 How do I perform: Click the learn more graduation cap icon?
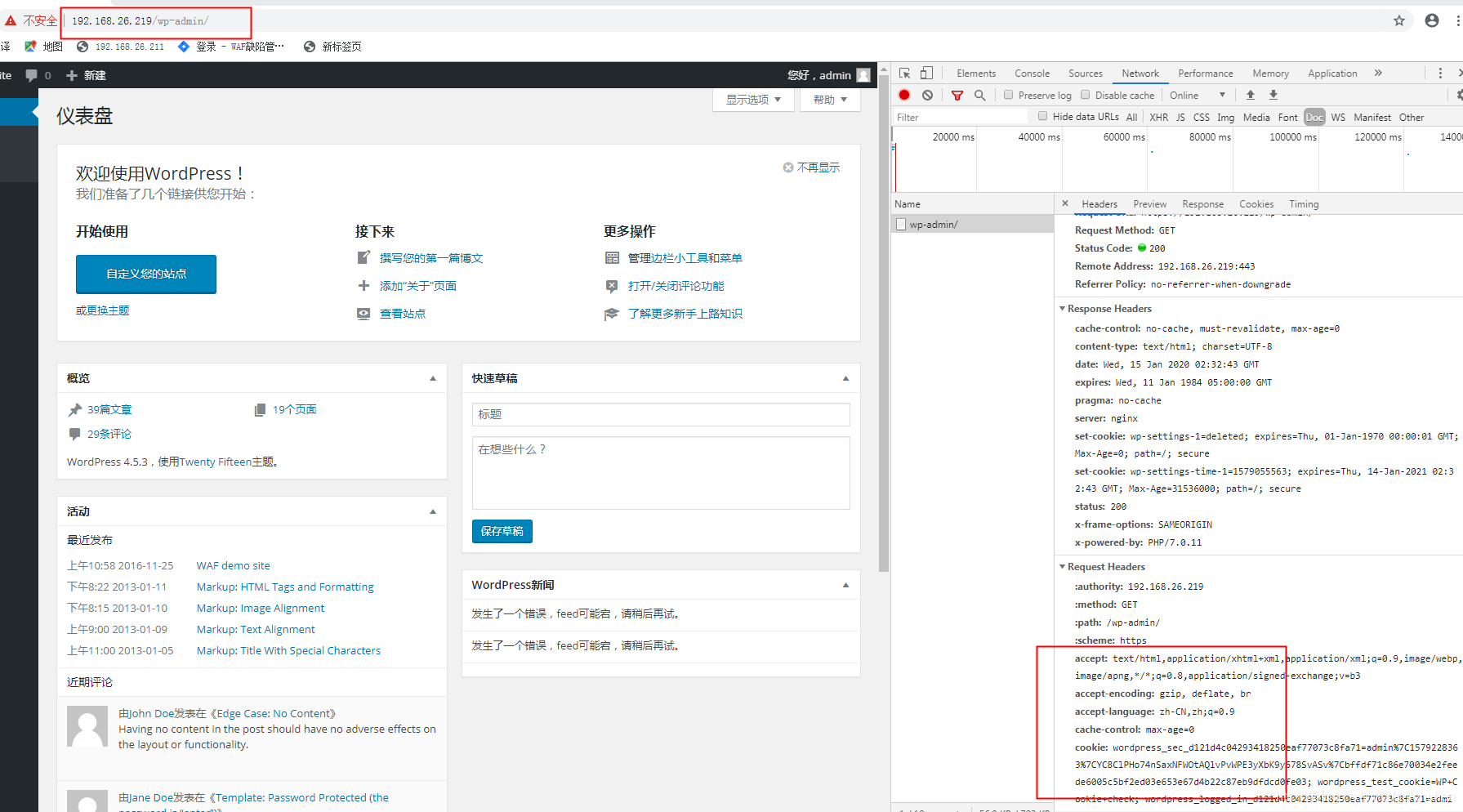612,314
